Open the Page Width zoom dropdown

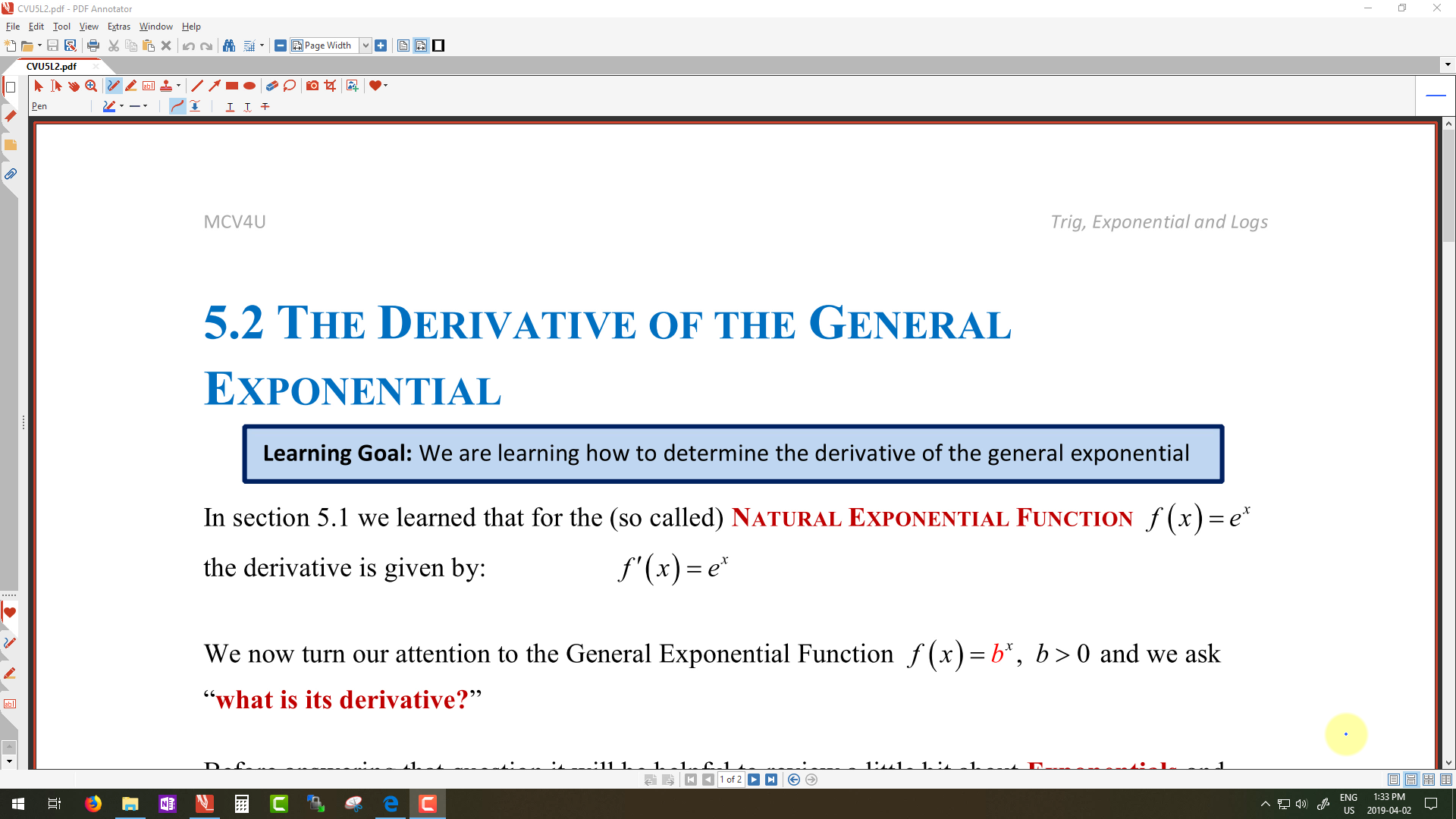366,45
